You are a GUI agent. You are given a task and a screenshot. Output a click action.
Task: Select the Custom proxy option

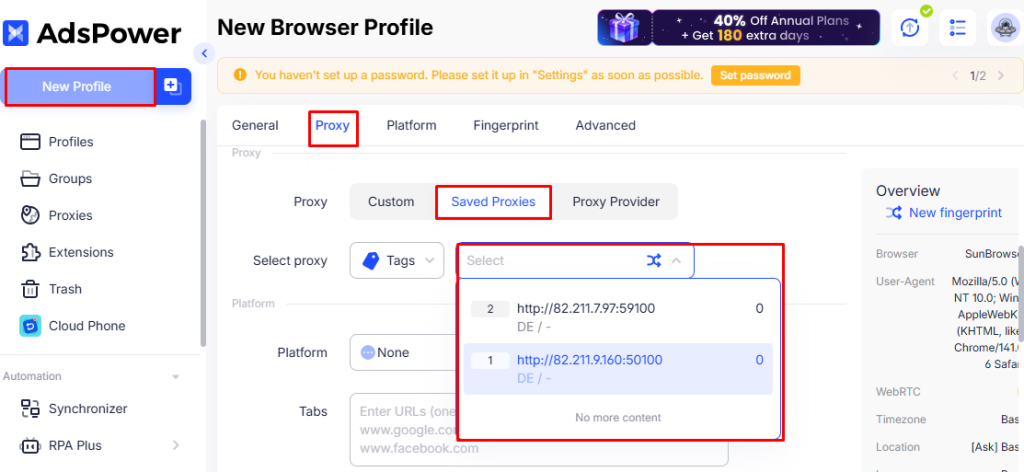[391, 202]
